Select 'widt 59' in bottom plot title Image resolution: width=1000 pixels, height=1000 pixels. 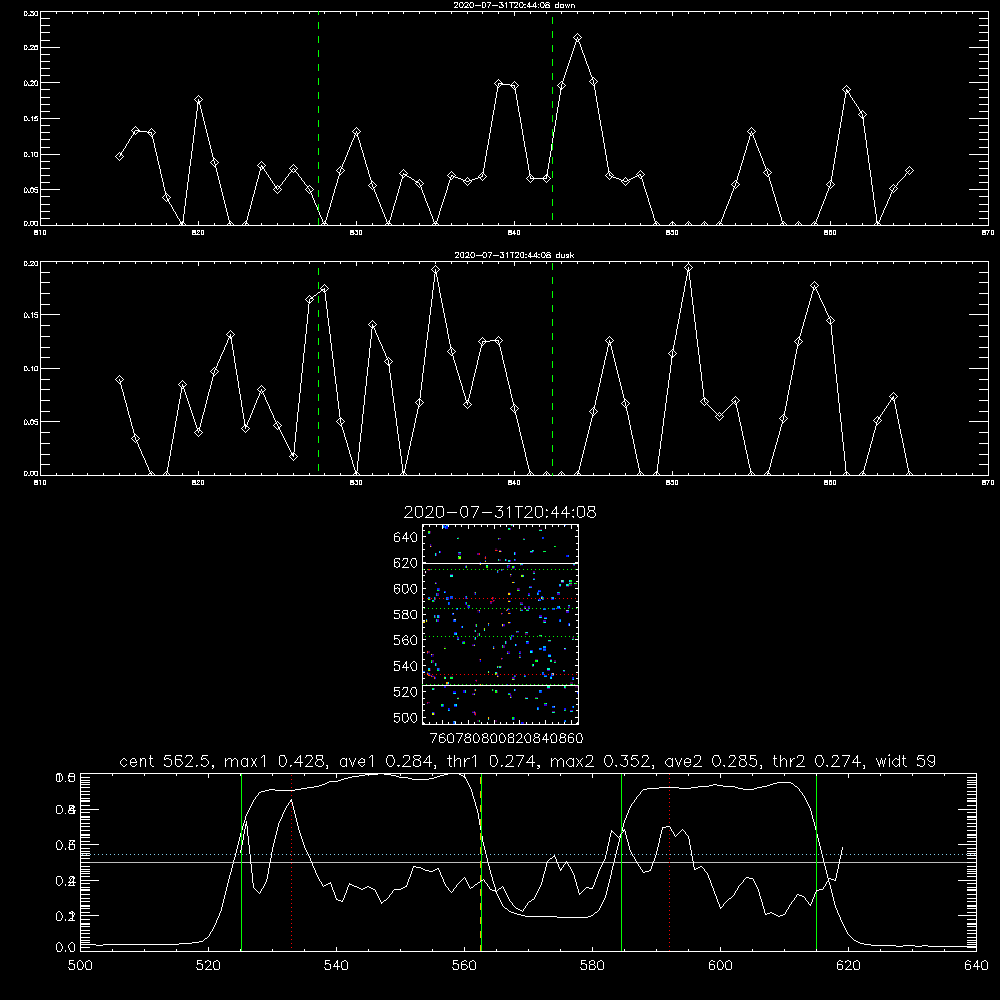(906, 761)
